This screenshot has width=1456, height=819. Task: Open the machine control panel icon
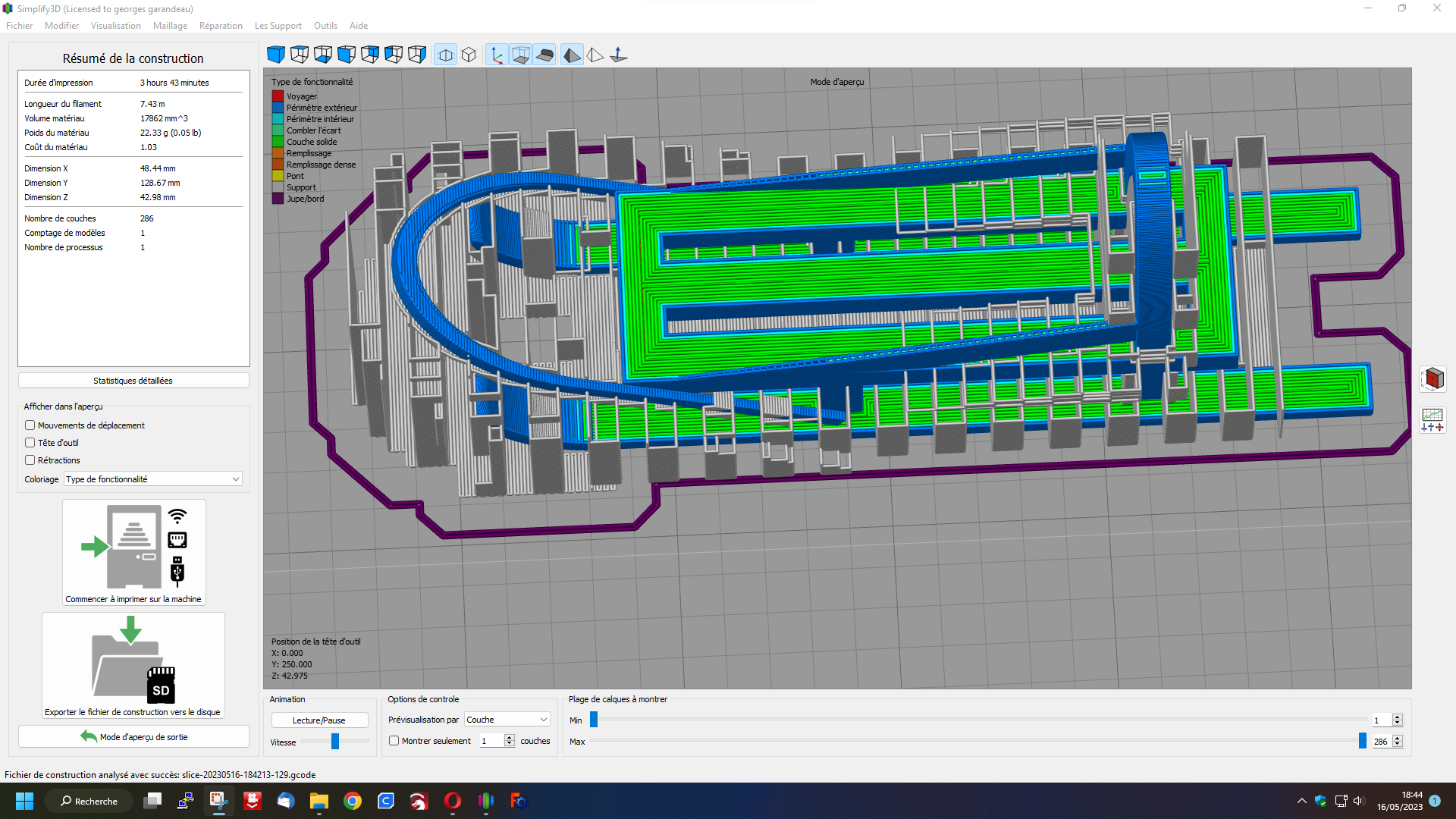tap(1432, 419)
